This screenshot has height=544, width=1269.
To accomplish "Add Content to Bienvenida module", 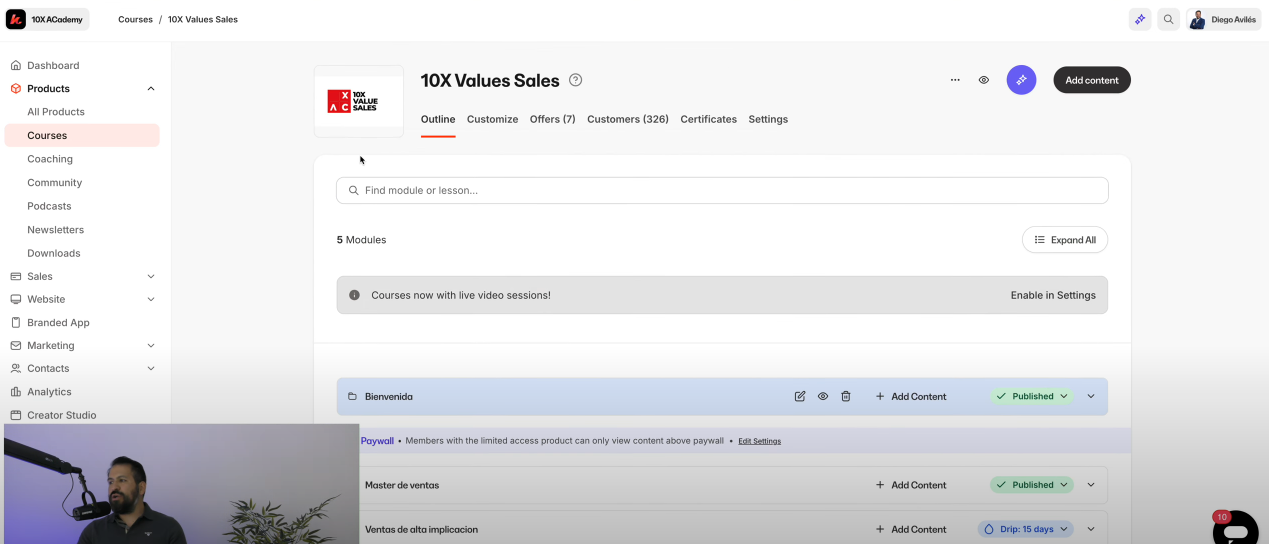I will click(911, 397).
